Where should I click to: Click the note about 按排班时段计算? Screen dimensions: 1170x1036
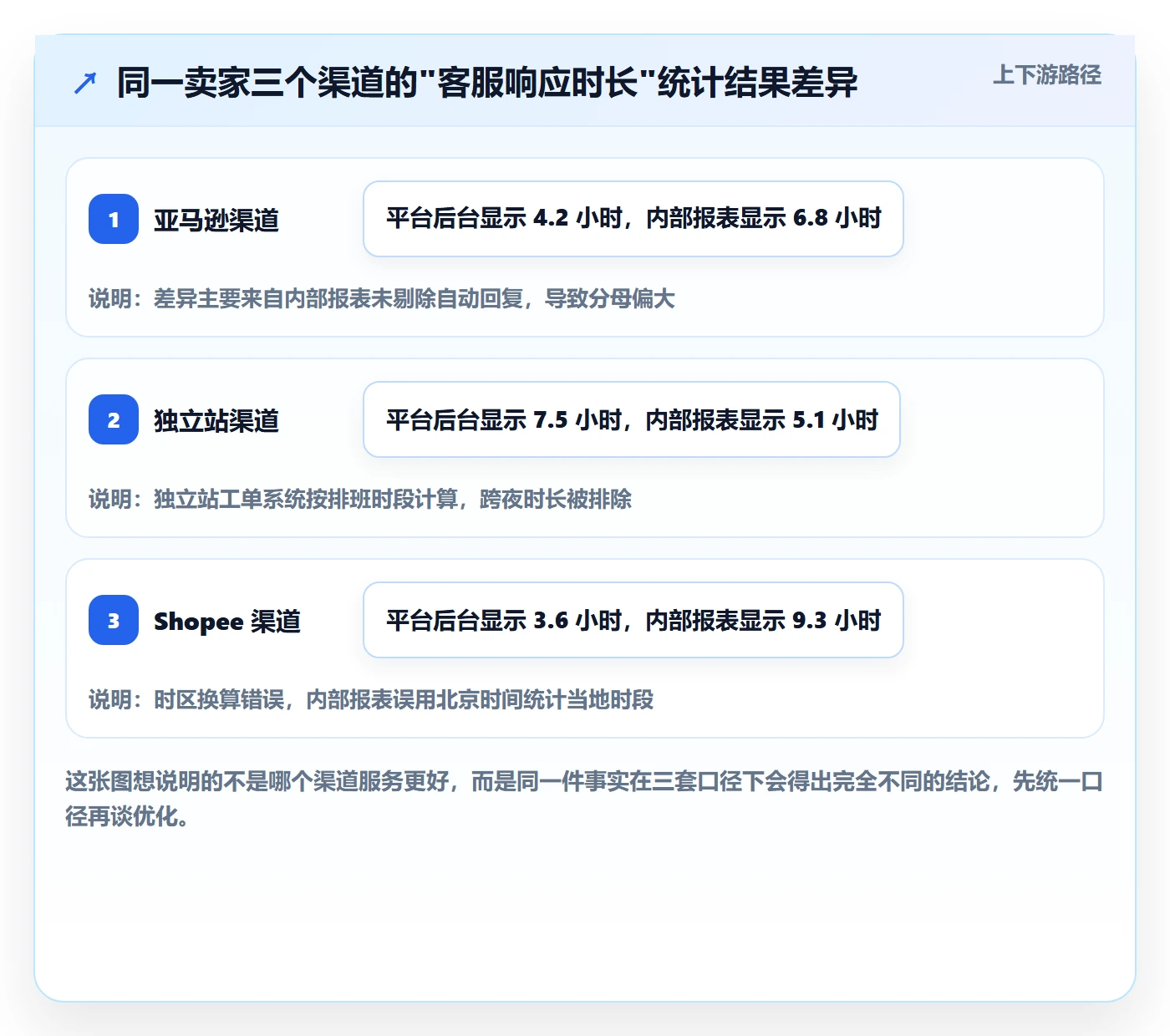tap(360, 499)
